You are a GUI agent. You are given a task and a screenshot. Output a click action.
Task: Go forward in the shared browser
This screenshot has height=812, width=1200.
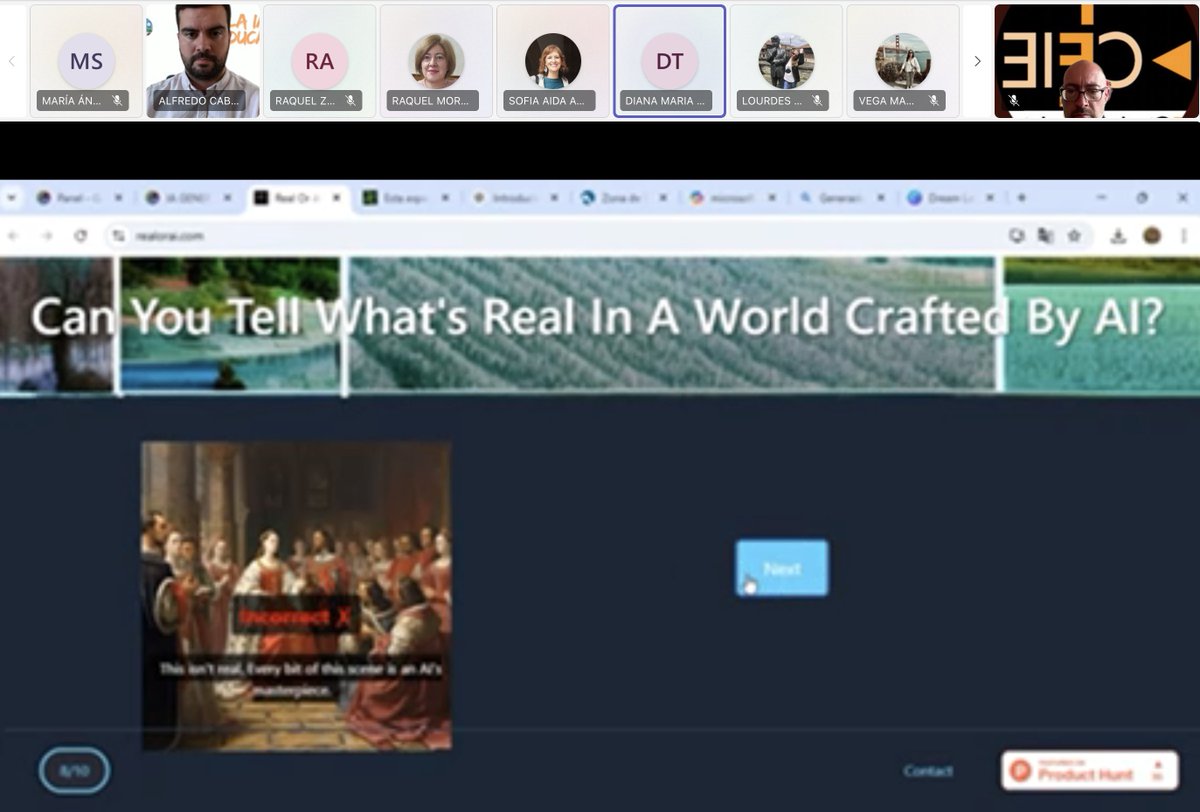47,236
